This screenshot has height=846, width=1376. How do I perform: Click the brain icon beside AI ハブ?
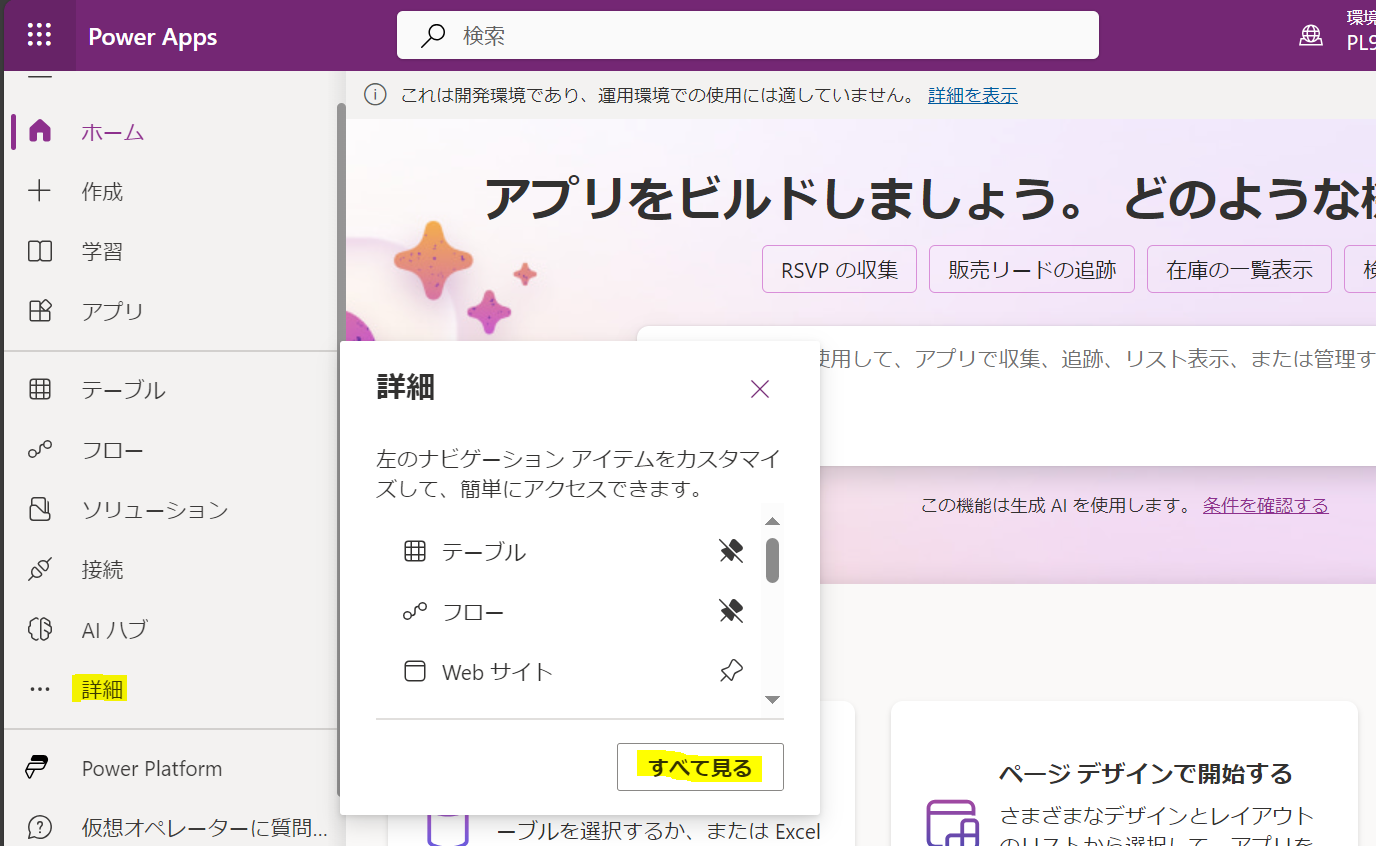click(40, 629)
